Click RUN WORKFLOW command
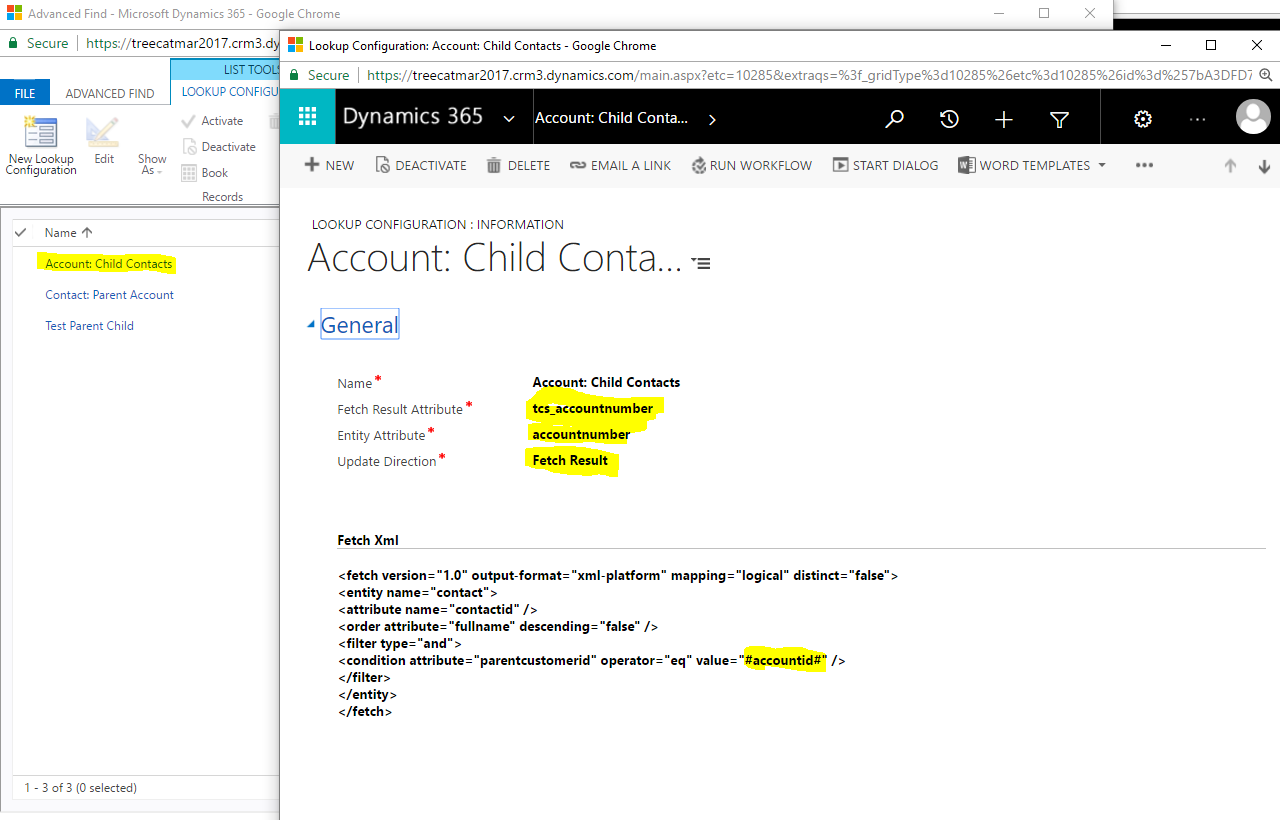This screenshot has height=820, width=1280. (752, 165)
